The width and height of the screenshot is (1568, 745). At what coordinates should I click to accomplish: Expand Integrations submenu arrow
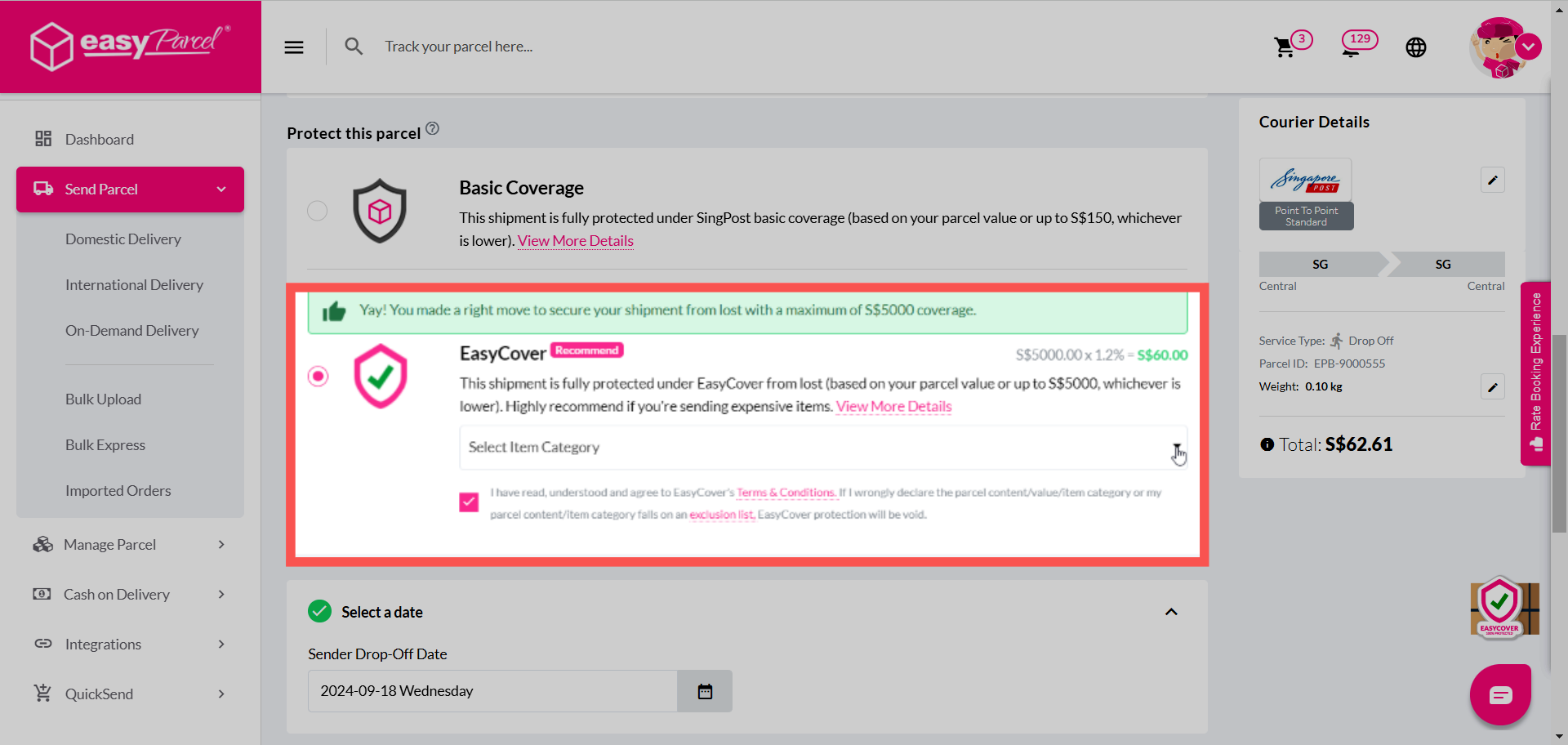pos(221,645)
